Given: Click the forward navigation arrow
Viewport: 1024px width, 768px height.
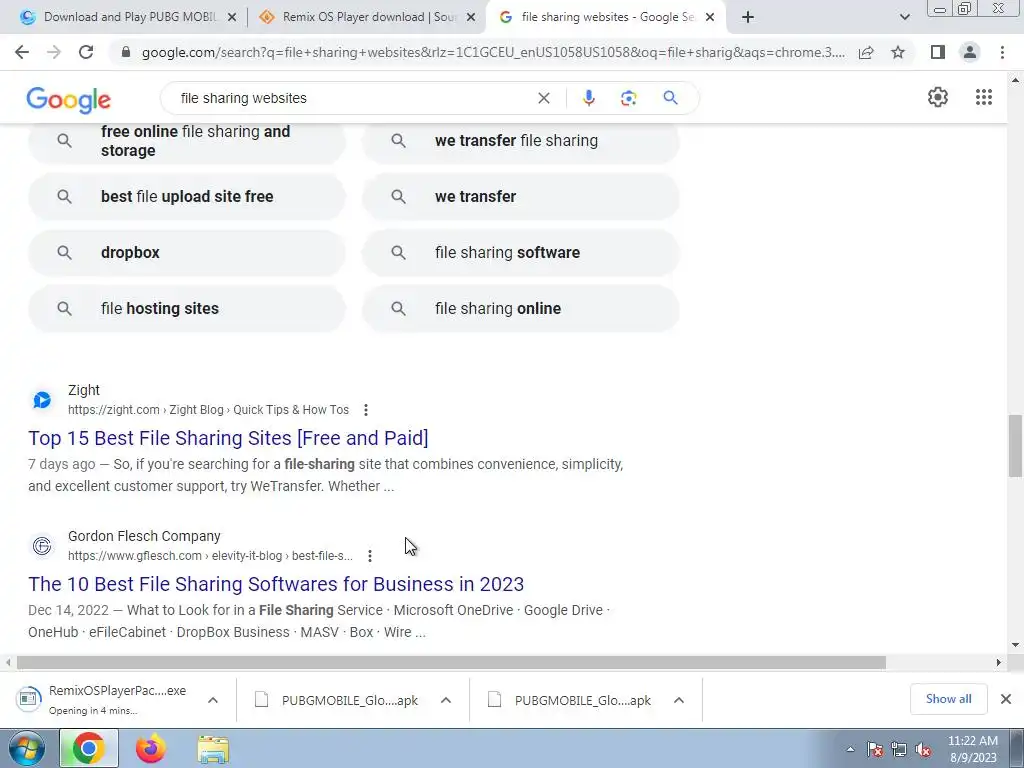Looking at the screenshot, I should [x=54, y=52].
